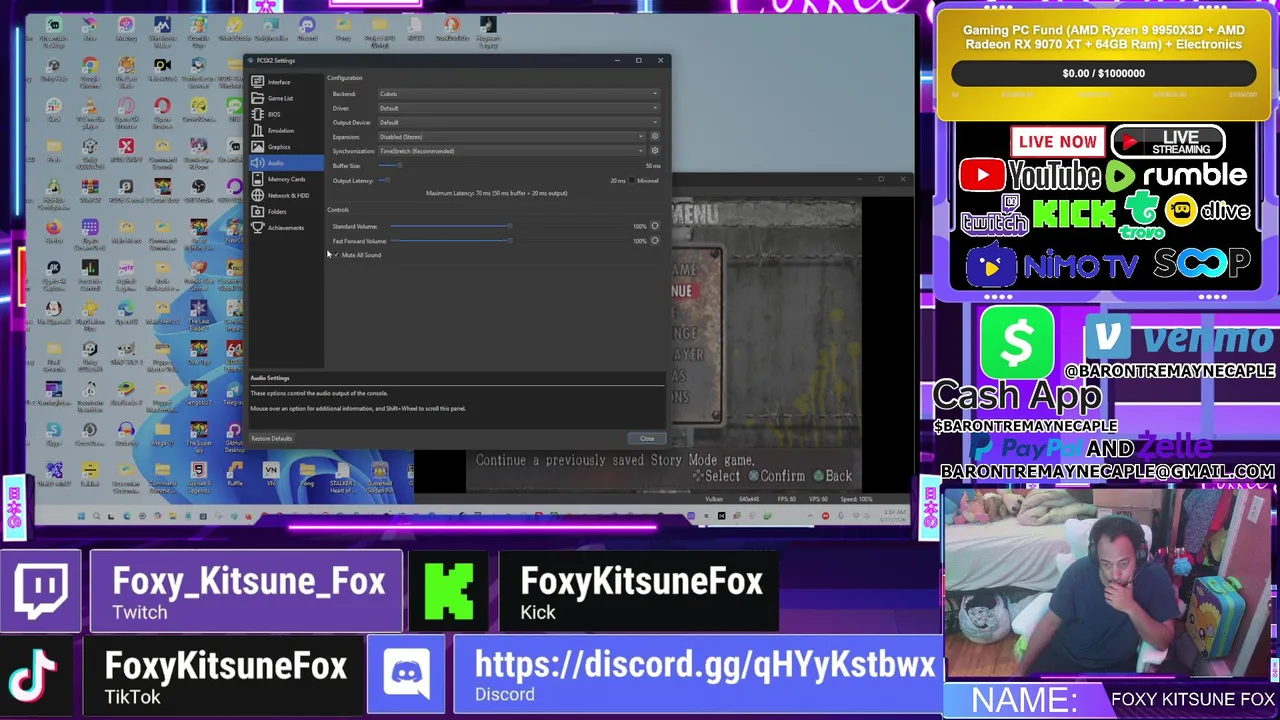Image resolution: width=1280 pixels, height=720 pixels.
Task: Select the Streamlabs Desktop shortcut icon
Action: pyautogui.click(x=53, y=30)
